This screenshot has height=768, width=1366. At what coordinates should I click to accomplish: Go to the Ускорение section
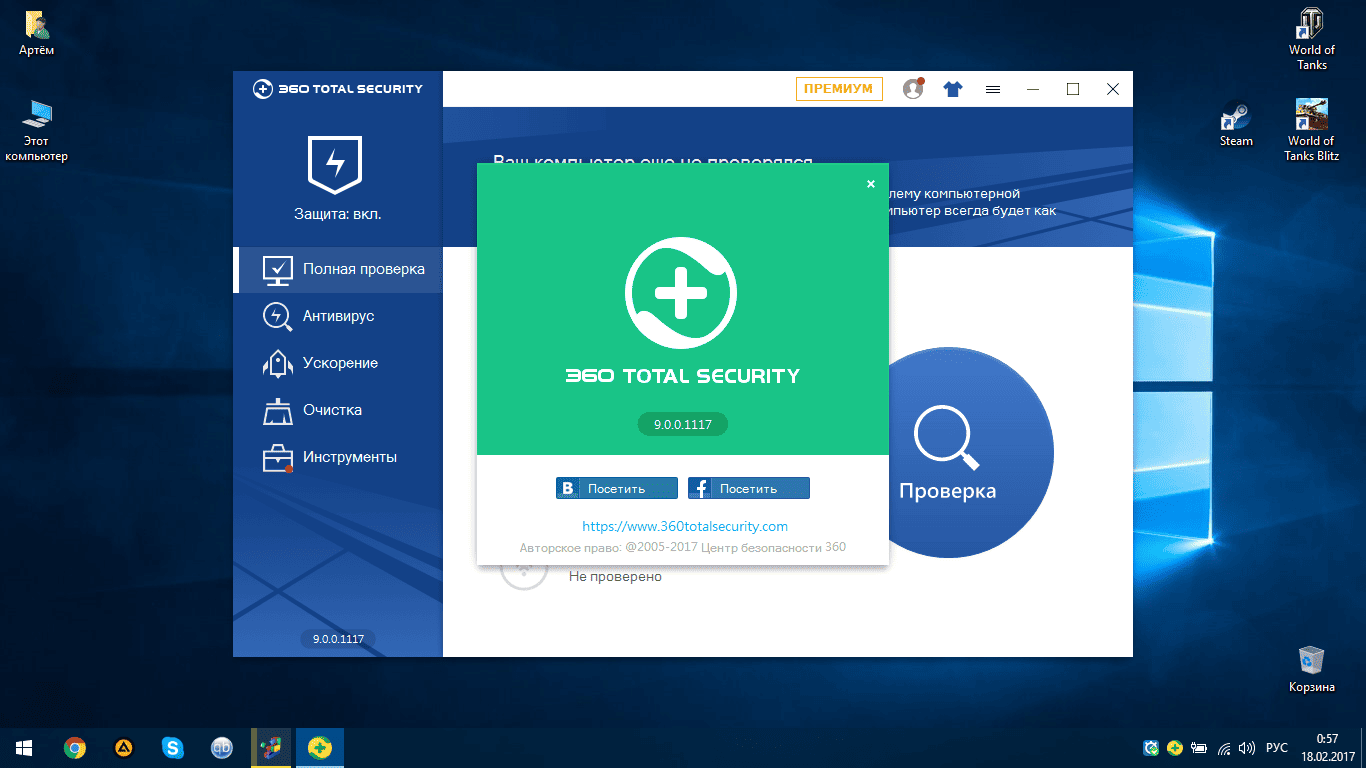point(338,363)
